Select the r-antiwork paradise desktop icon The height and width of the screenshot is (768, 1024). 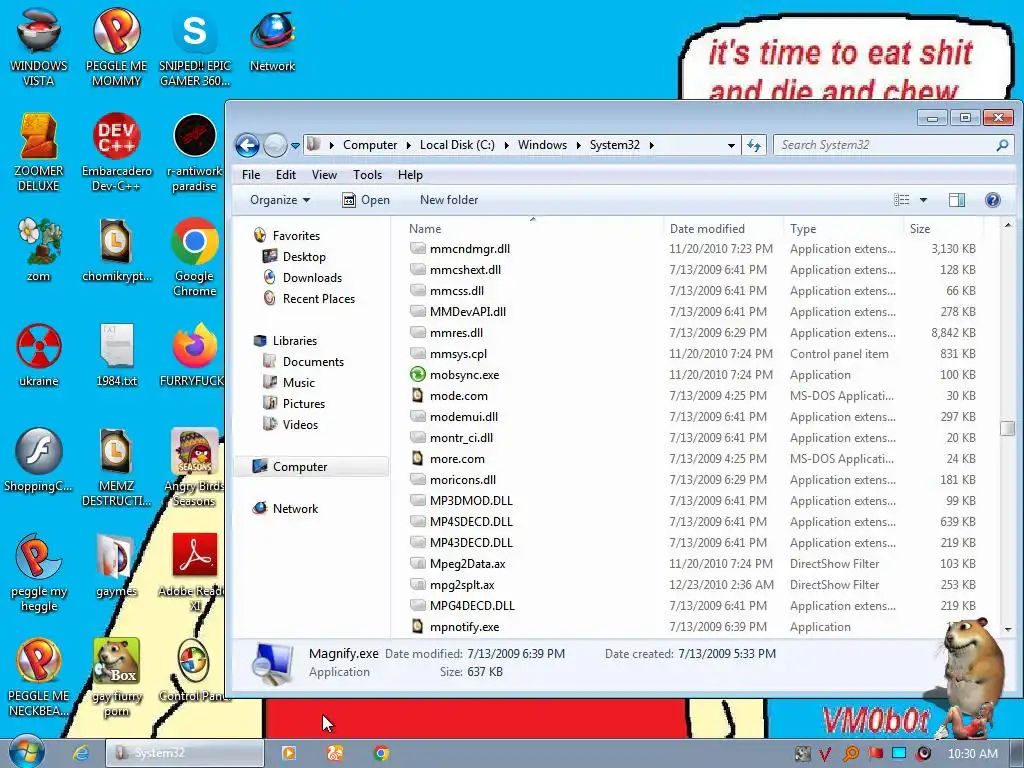tap(195, 152)
